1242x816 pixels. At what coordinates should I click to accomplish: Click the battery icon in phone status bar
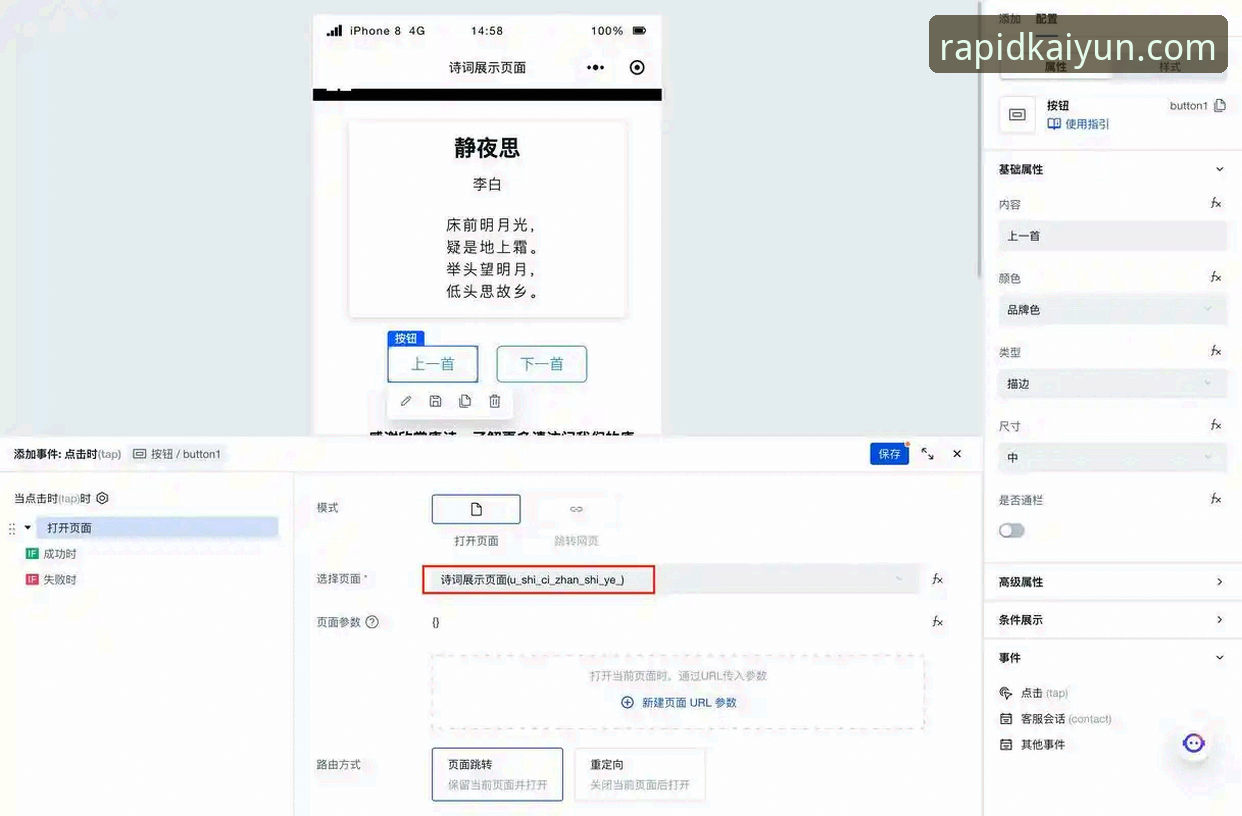(640, 31)
